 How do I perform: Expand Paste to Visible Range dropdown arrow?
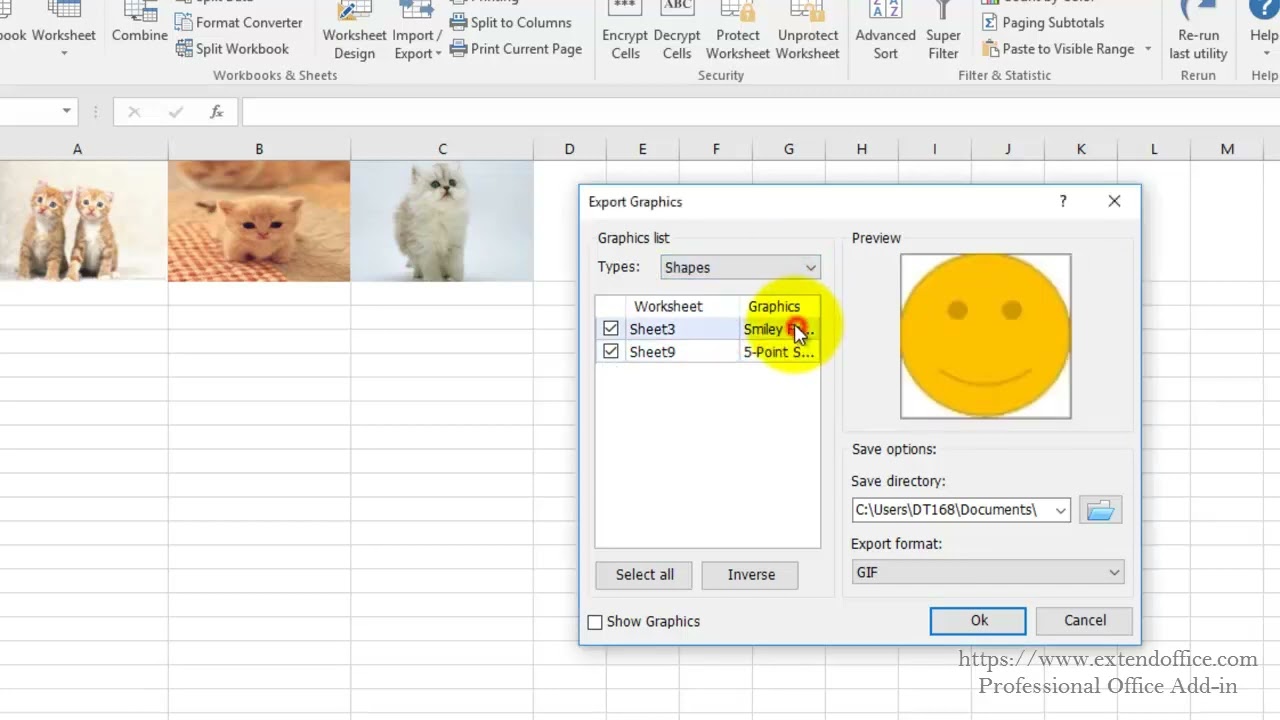click(x=1148, y=49)
